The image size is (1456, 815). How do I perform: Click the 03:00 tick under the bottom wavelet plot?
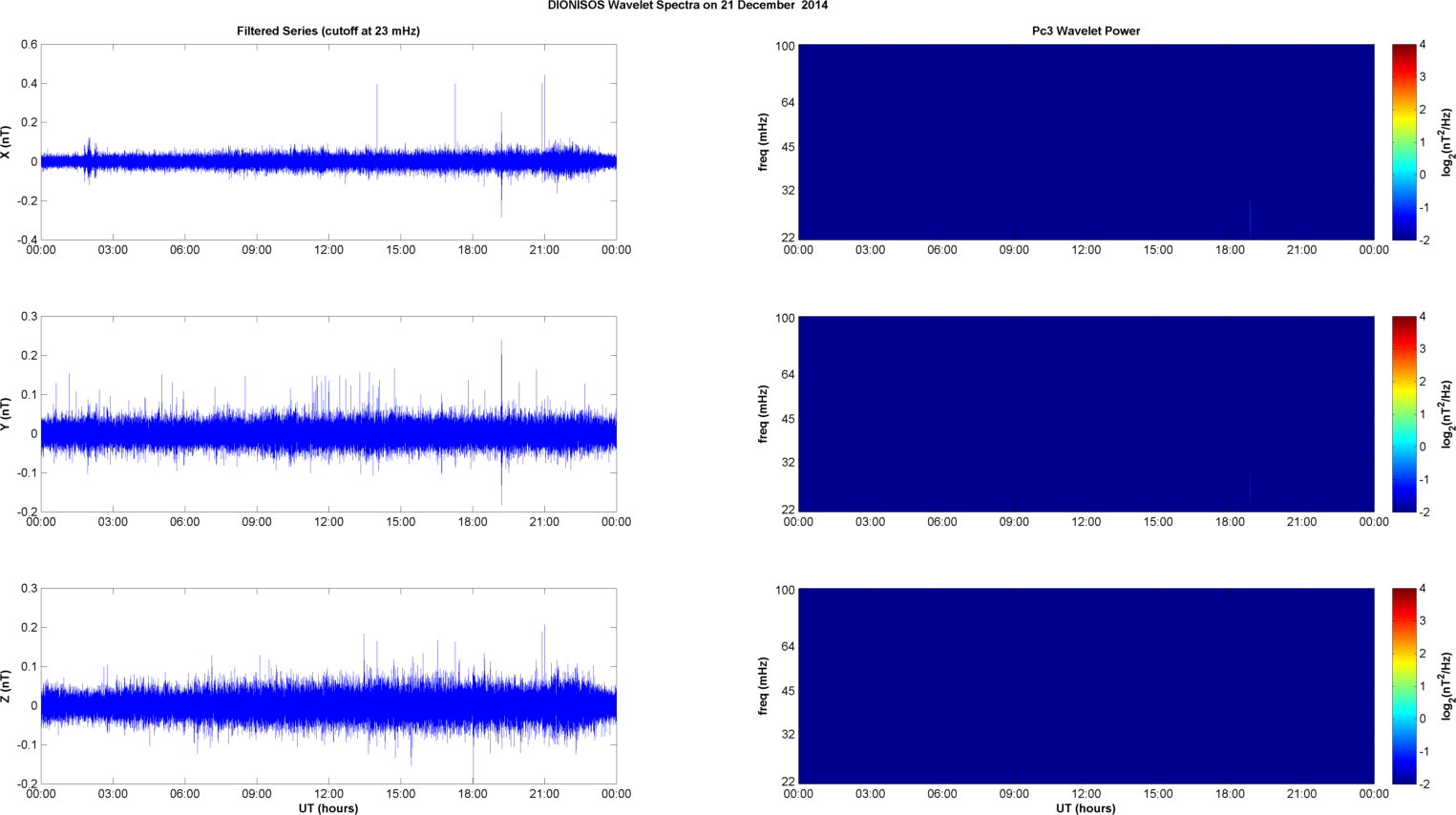tap(870, 794)
